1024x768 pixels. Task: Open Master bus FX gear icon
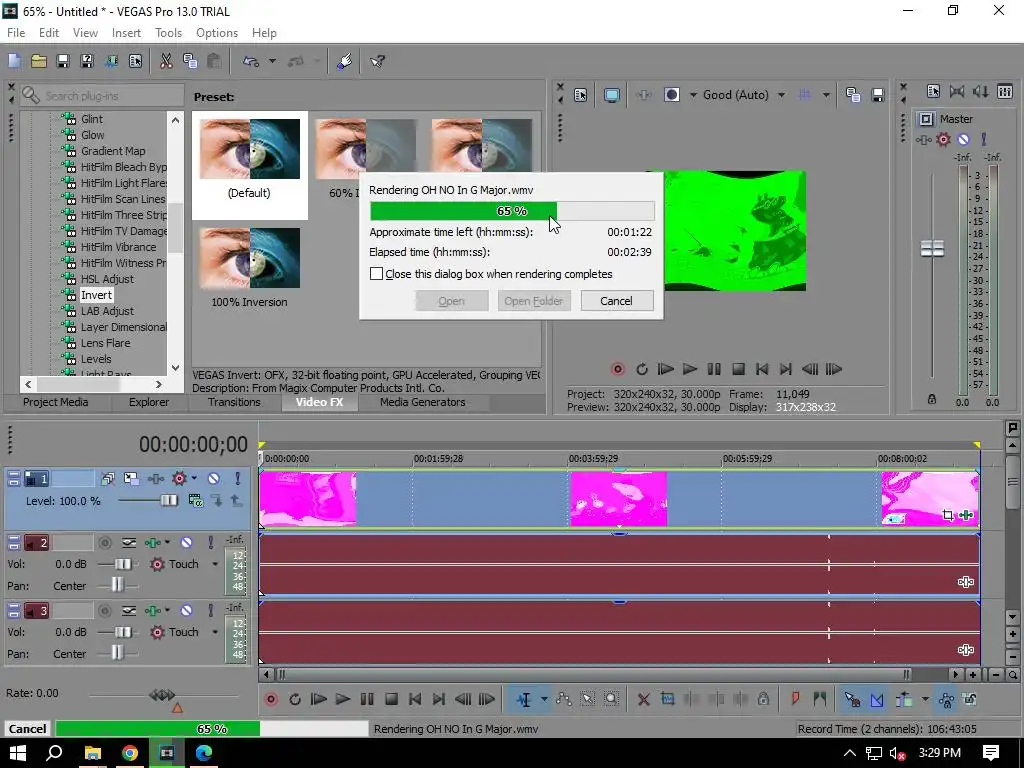[943, 139]
